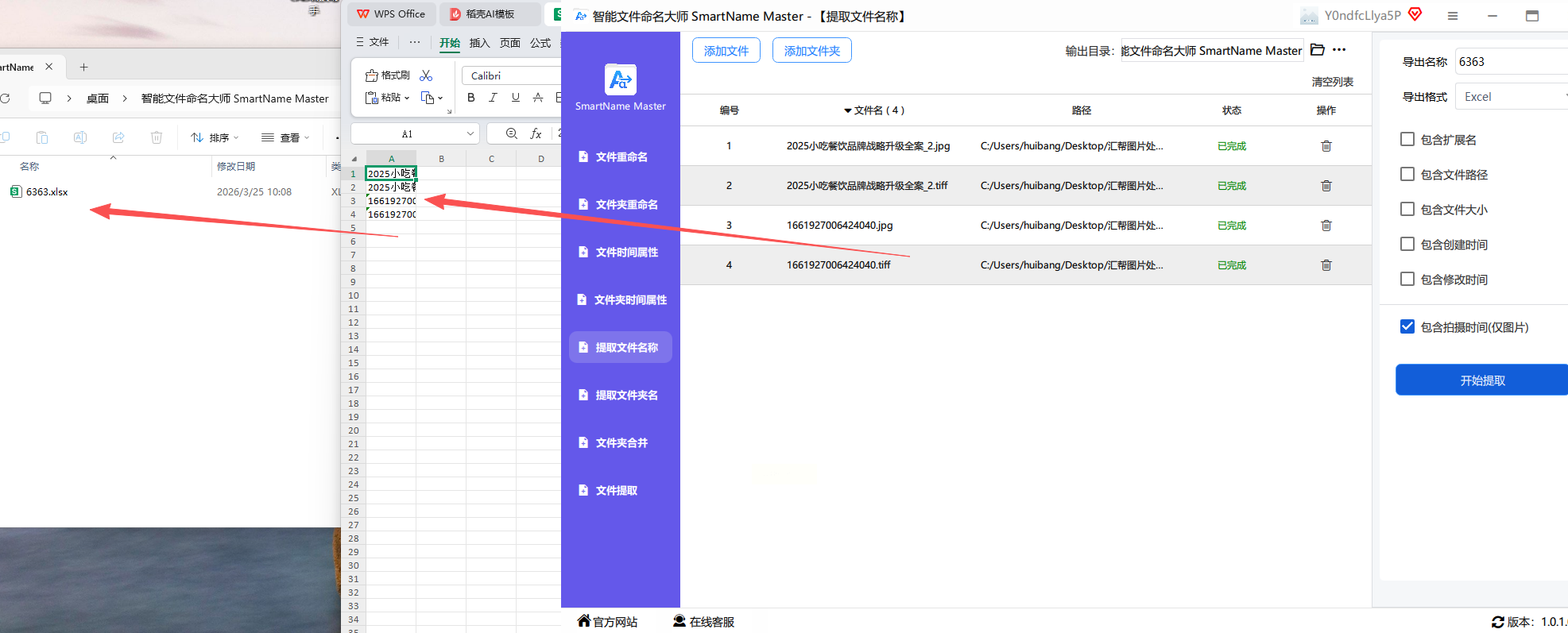Open the 插入 ribbon tab in WPS
Viewport: 1568px width, 633px height.
[479, 43]
